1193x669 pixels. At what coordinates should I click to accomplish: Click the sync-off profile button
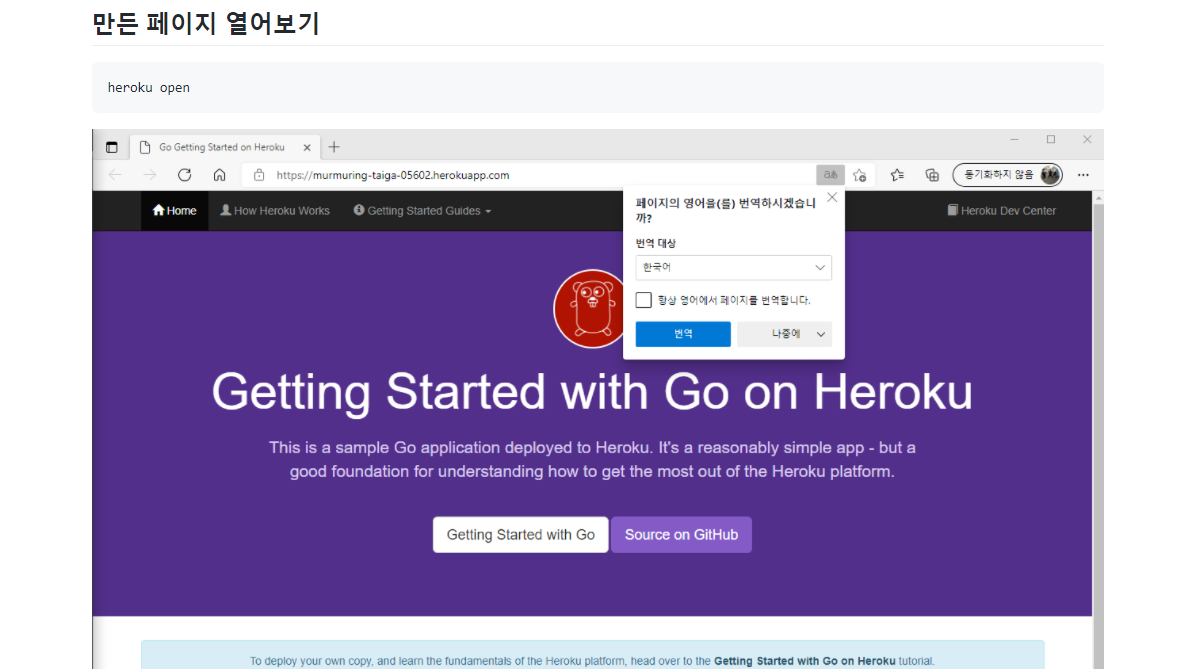(1007, 175)
